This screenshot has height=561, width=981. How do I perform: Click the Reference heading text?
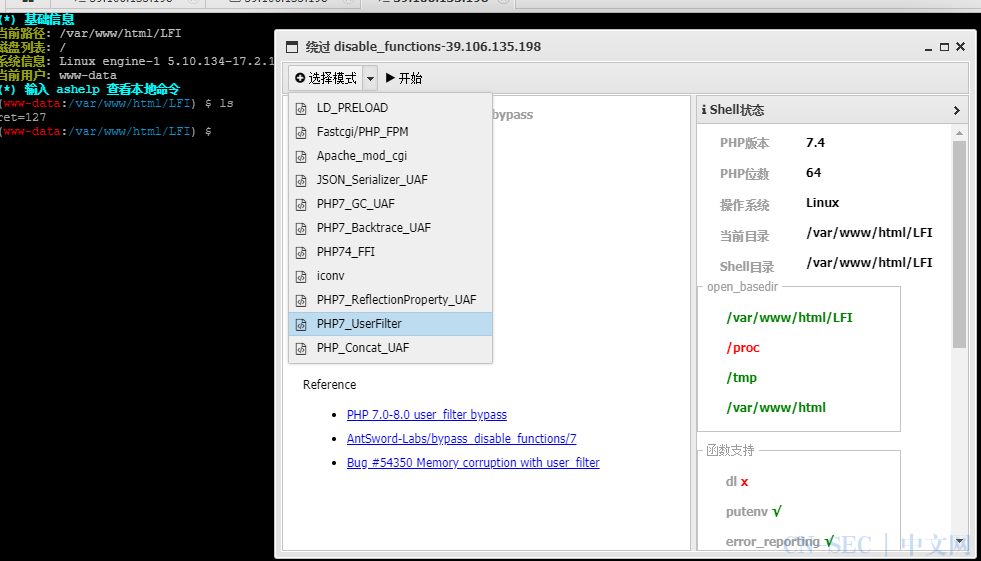click(330, 385)
